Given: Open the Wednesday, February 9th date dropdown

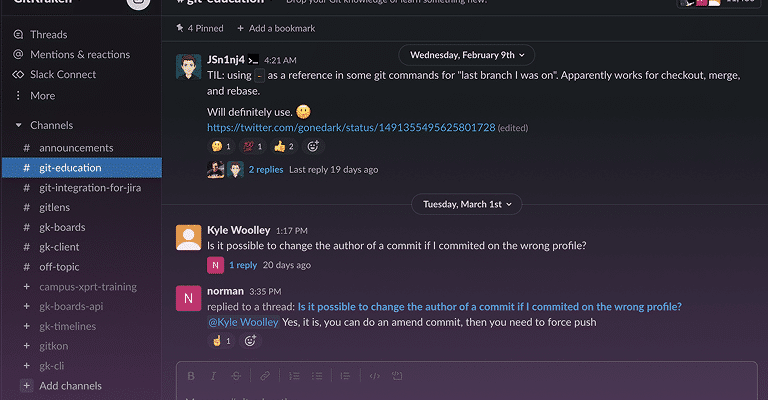Looking at the screenshot, I should tap(466, 55).
